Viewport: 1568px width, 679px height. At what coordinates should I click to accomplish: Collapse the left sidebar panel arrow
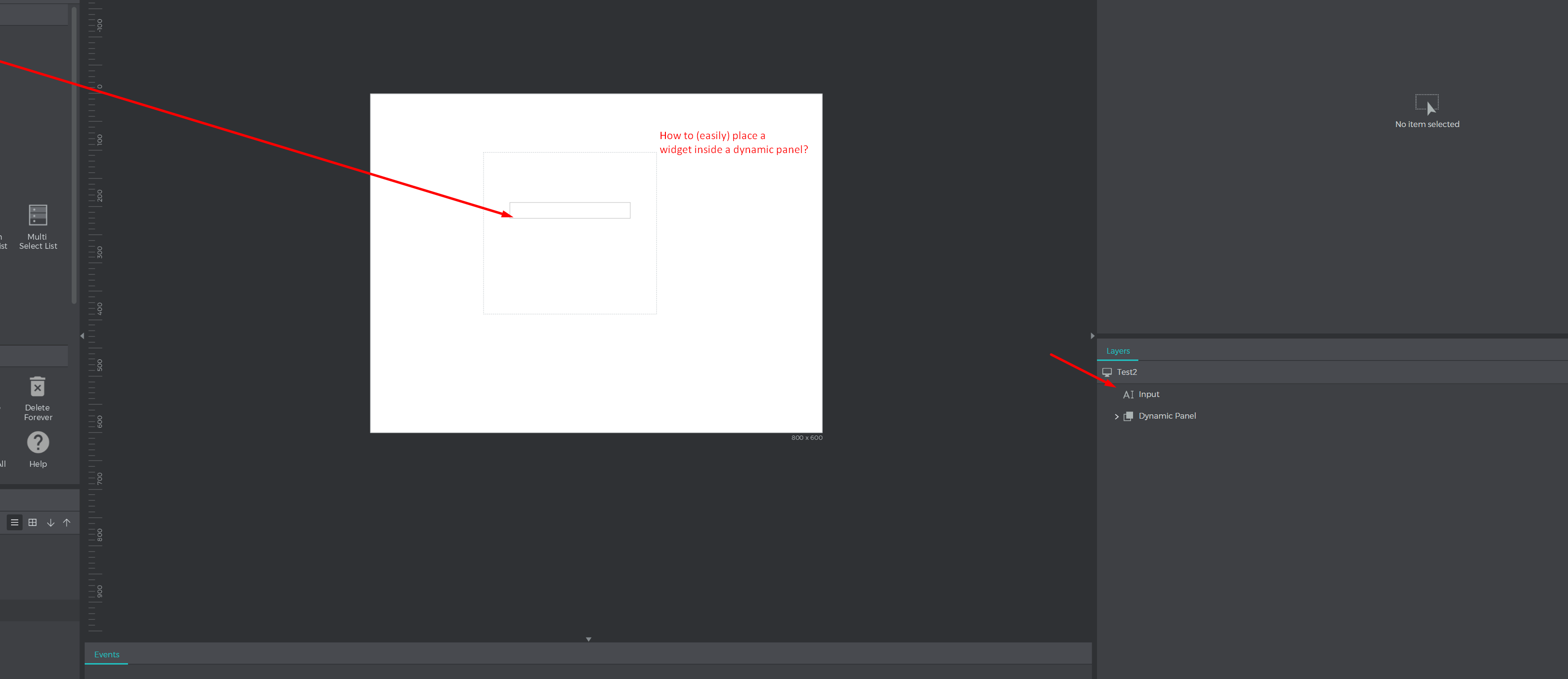click(x=82, y=335)
